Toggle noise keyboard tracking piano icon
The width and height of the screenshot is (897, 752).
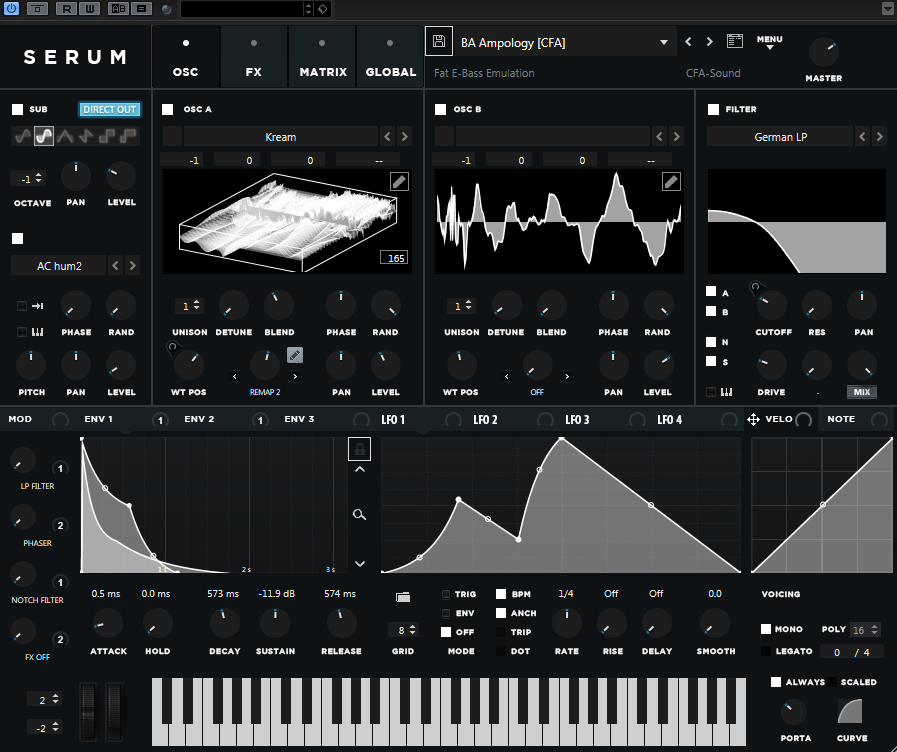tap(37, 332)
